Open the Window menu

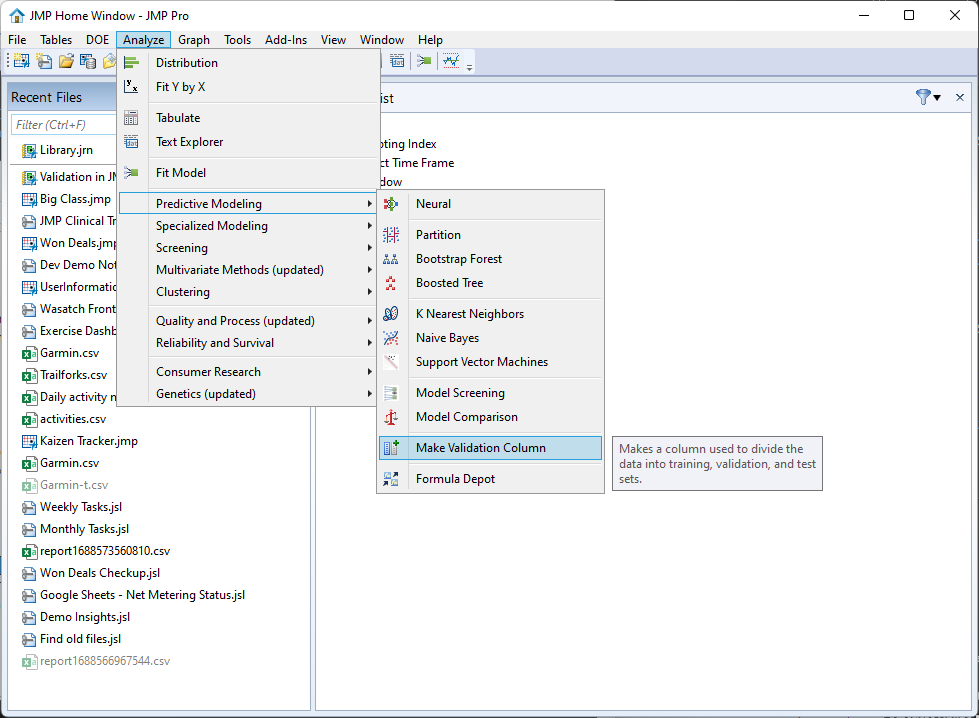click(x=382, y=40)
